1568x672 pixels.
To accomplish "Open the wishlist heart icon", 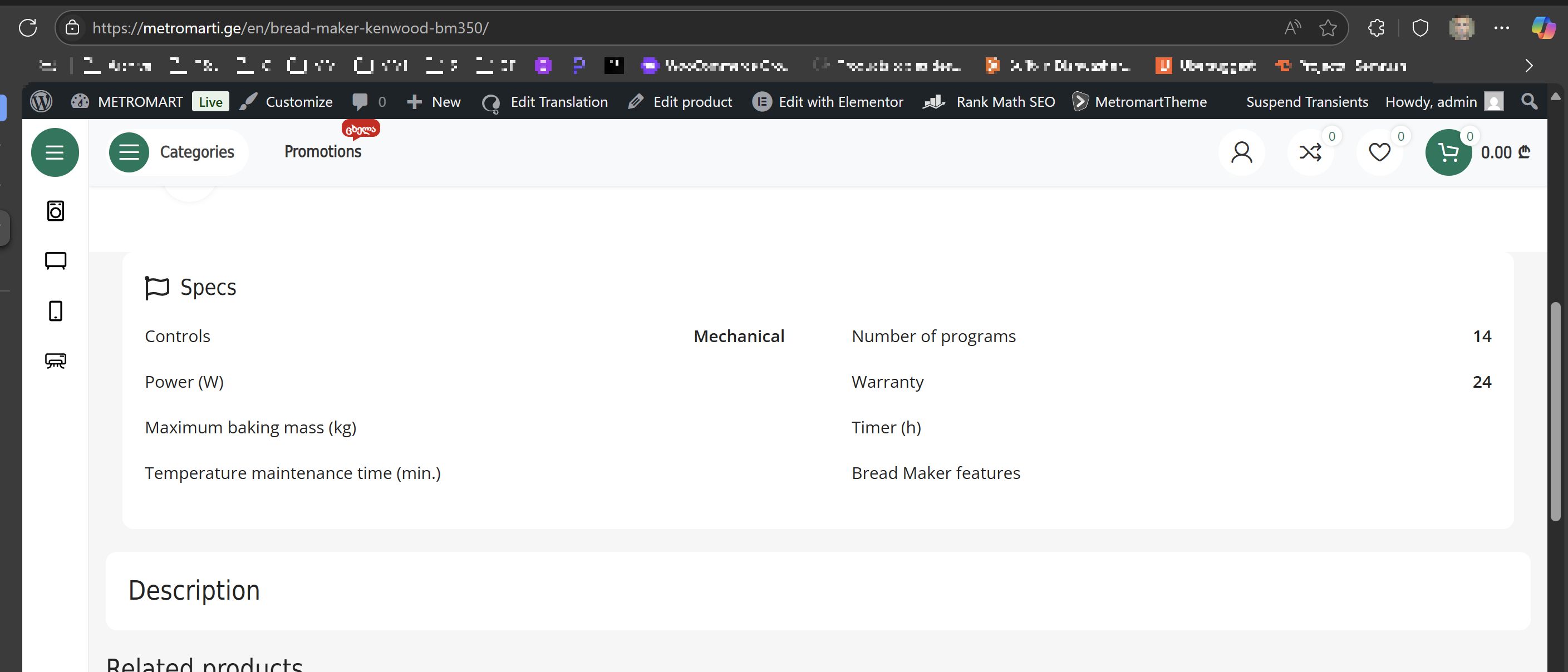I will pyautogui.click(x=1379, y=152).
